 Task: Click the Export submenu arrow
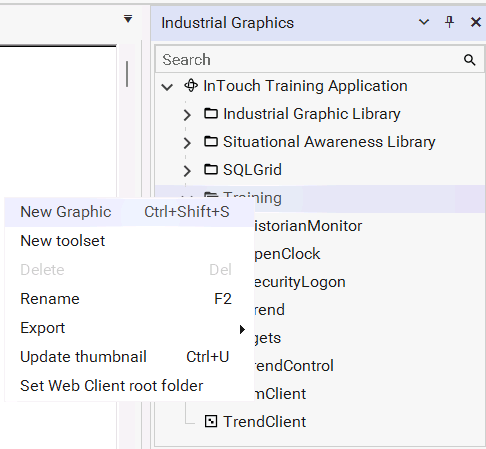coord(242,329)
